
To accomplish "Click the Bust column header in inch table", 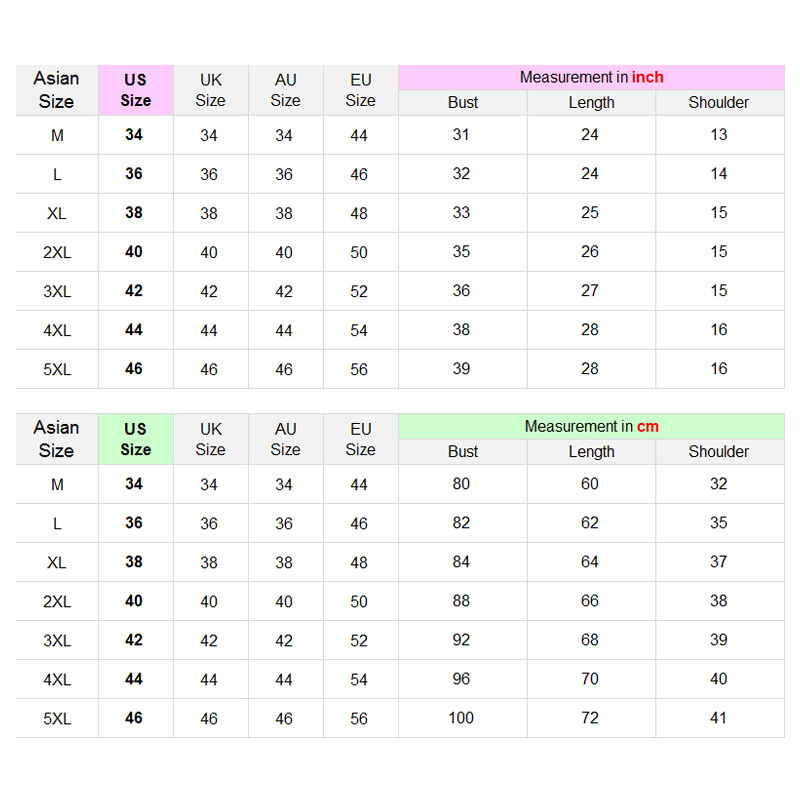I will (463, 103).
